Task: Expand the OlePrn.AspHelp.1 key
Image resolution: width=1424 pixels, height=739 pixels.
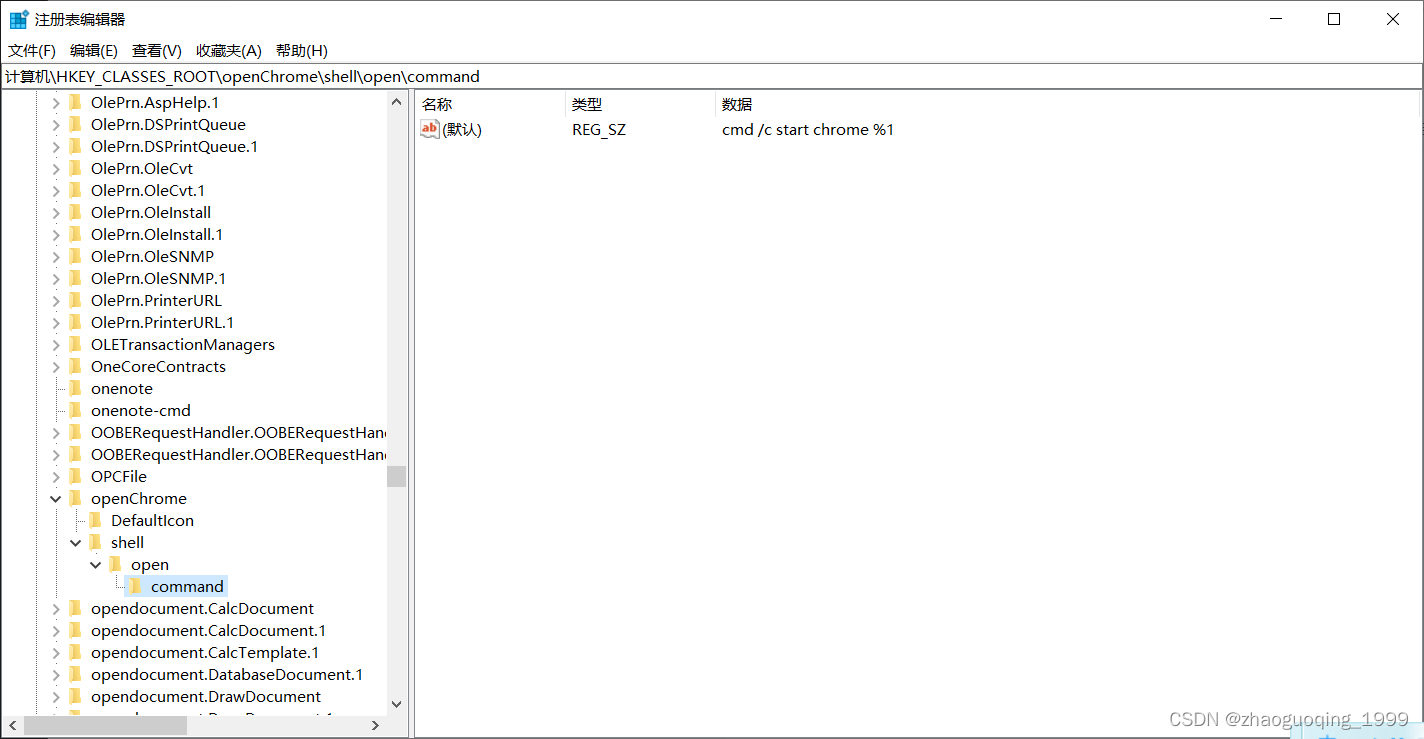Action: click(56, 102)
